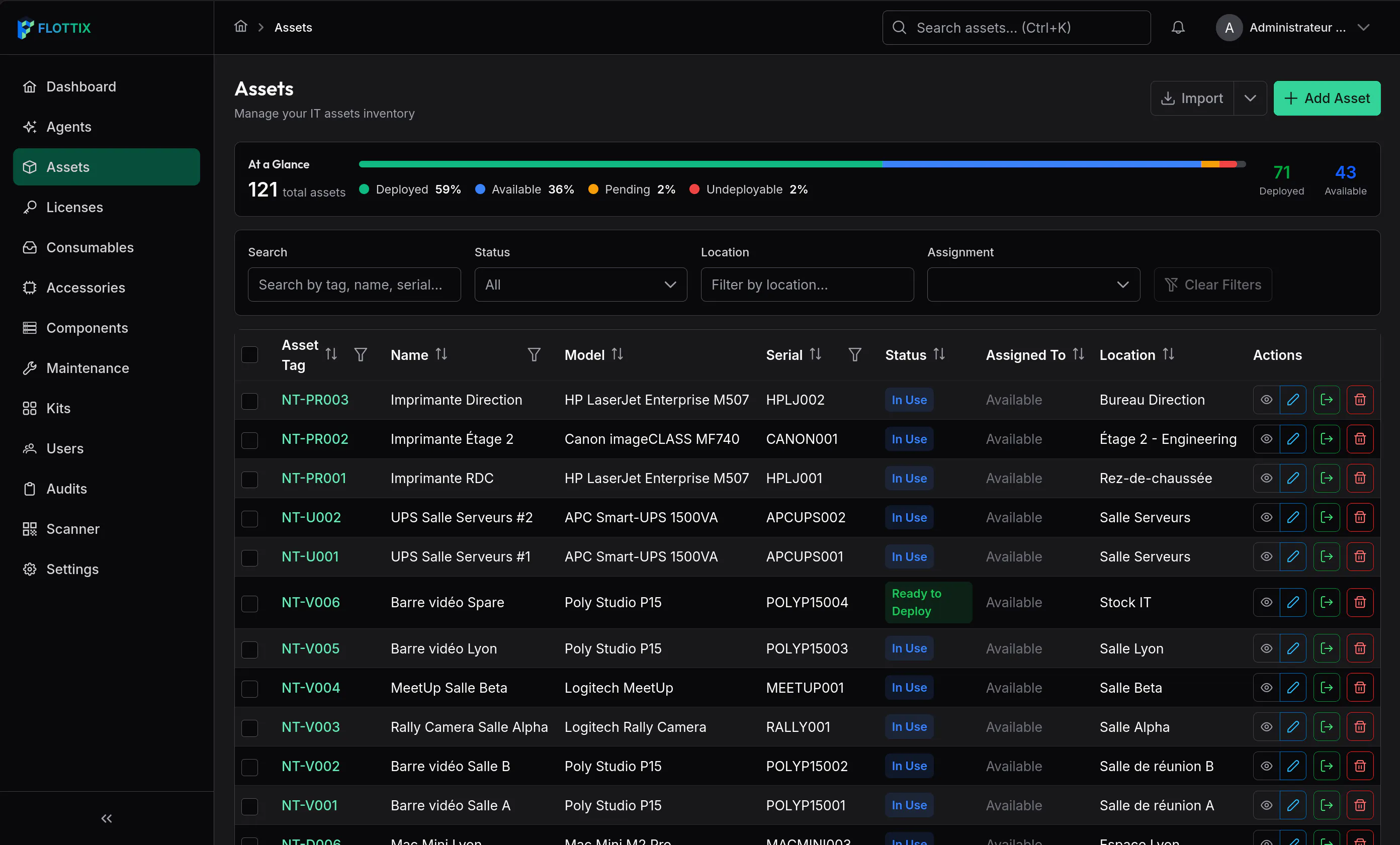Viewport: 1400px width, 845px height.
Task: Sort the table by Status column
Action: click(x=939, y=354)
